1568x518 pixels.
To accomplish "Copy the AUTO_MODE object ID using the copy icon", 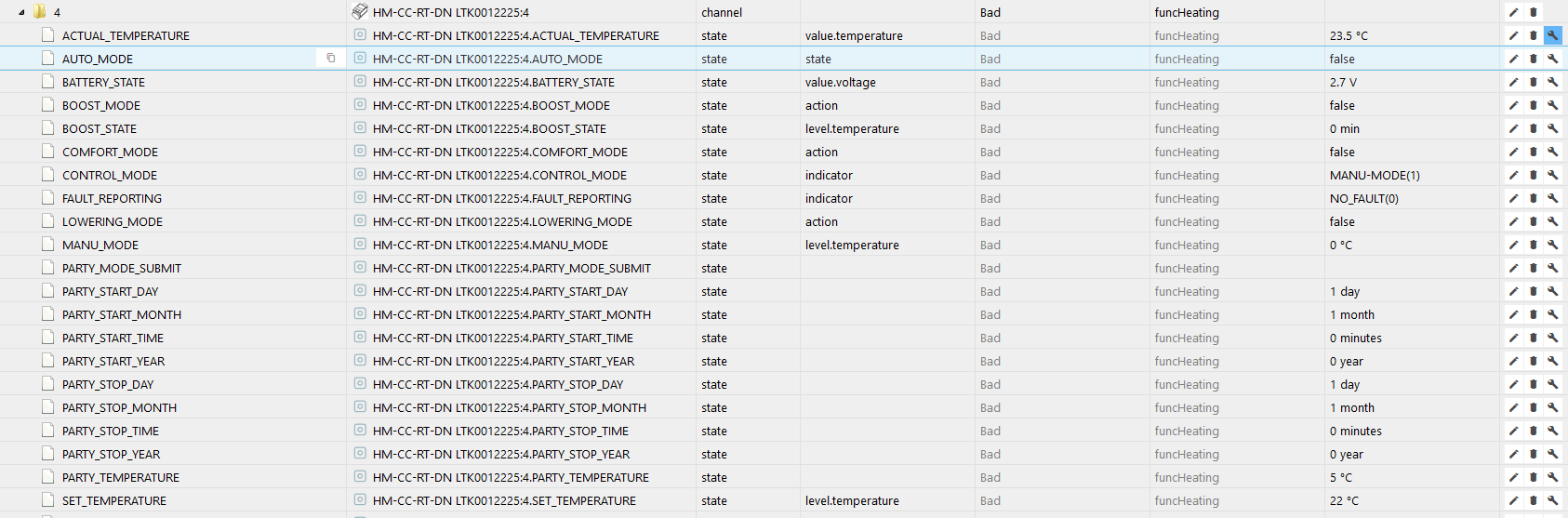I will (331, 59).
